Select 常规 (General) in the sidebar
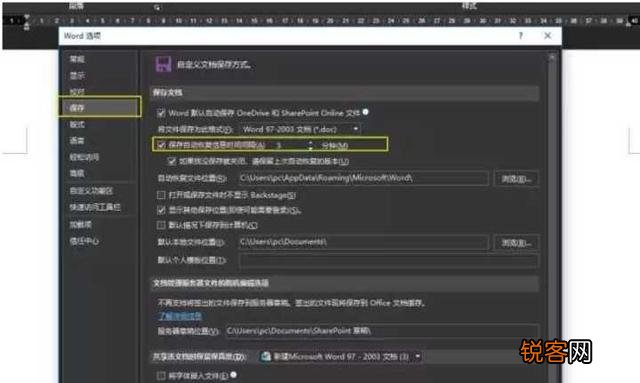Screen dimensions: 640x383 (77, 59)
